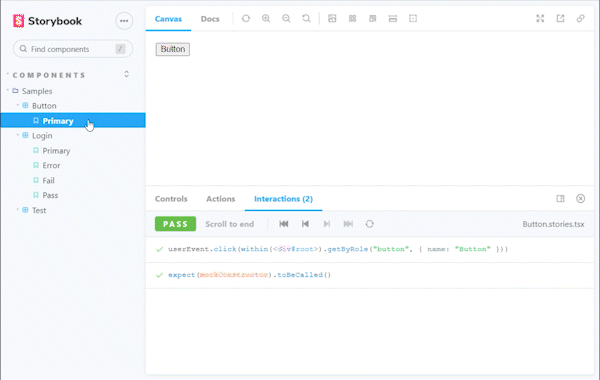
Task: Collapse the COMPONENTS section heading
Action: [x=49, y=75]
